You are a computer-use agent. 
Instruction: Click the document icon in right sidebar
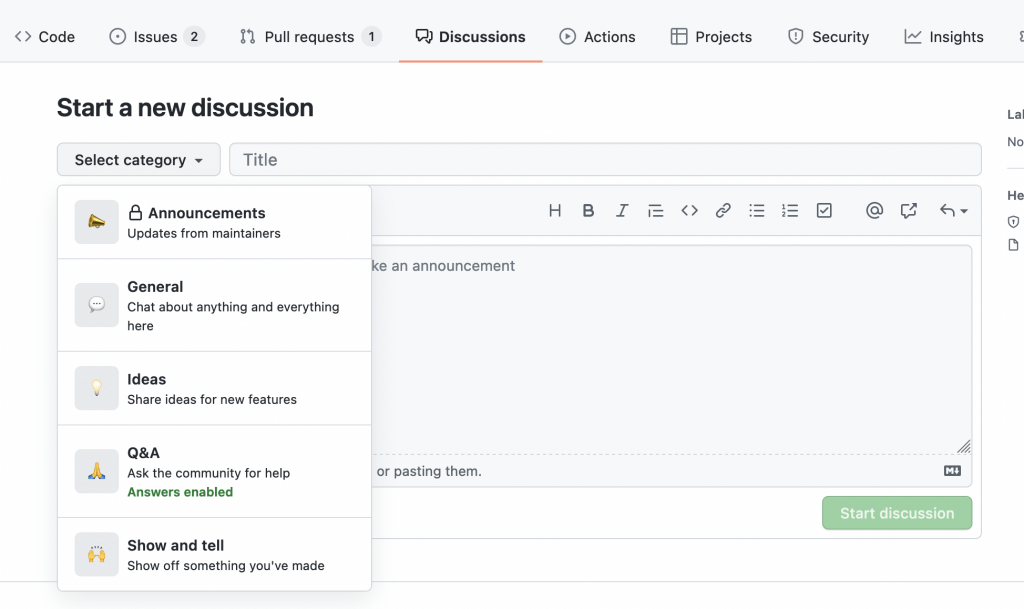click(1014, 245)
